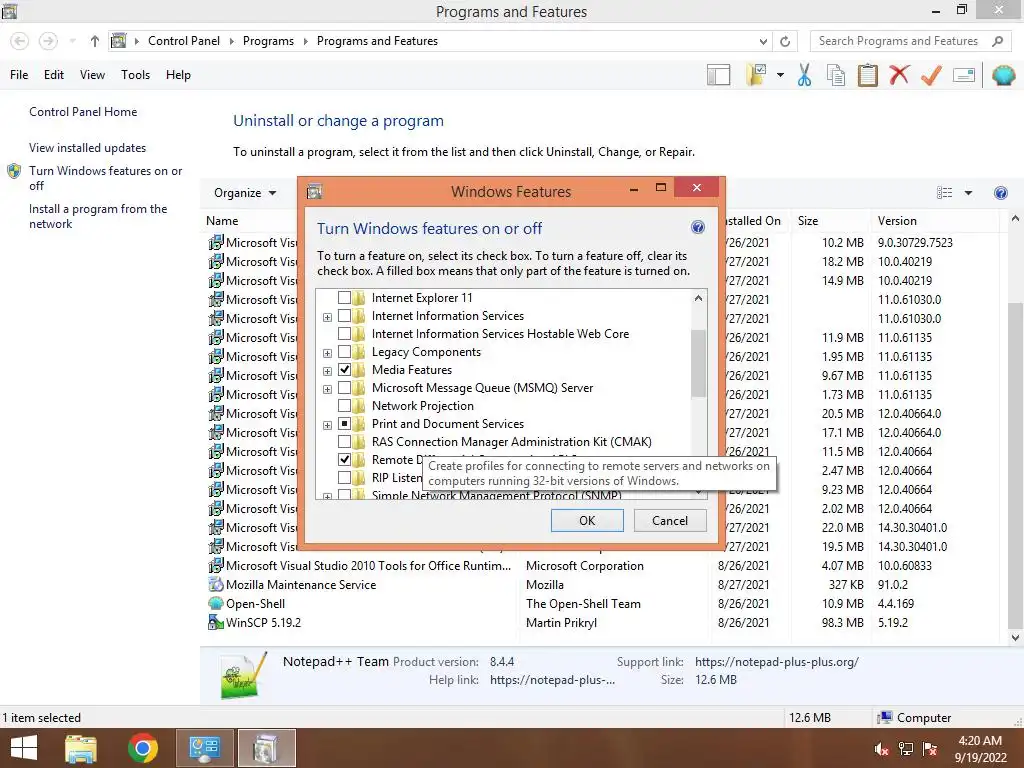The image size is (1024, 768).
Task: Open the Edit menu
Action: [x=54, y=75]
